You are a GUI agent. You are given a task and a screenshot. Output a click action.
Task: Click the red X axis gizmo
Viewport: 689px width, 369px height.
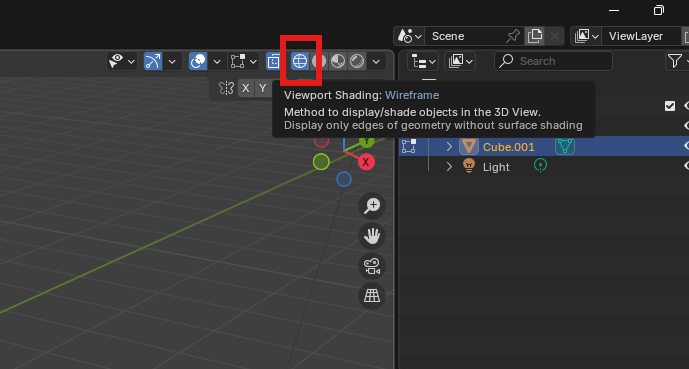pyautogui.click(x=366, y=162)
